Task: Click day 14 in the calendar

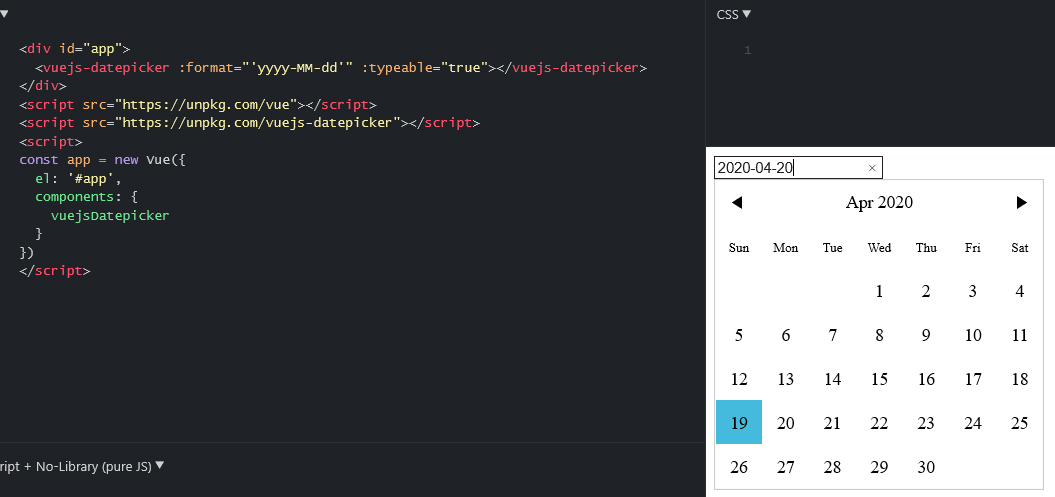Action: 833,379
